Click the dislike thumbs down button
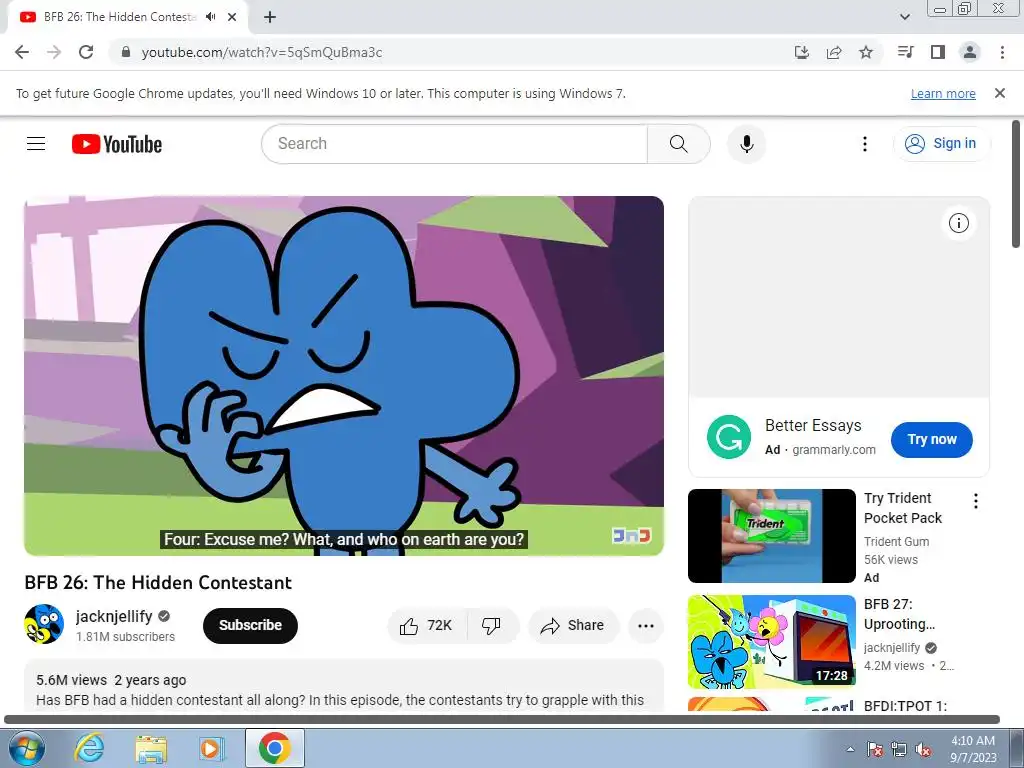Image resolution: width=1024 pixels, height=768 pixels. coord(492,626)
